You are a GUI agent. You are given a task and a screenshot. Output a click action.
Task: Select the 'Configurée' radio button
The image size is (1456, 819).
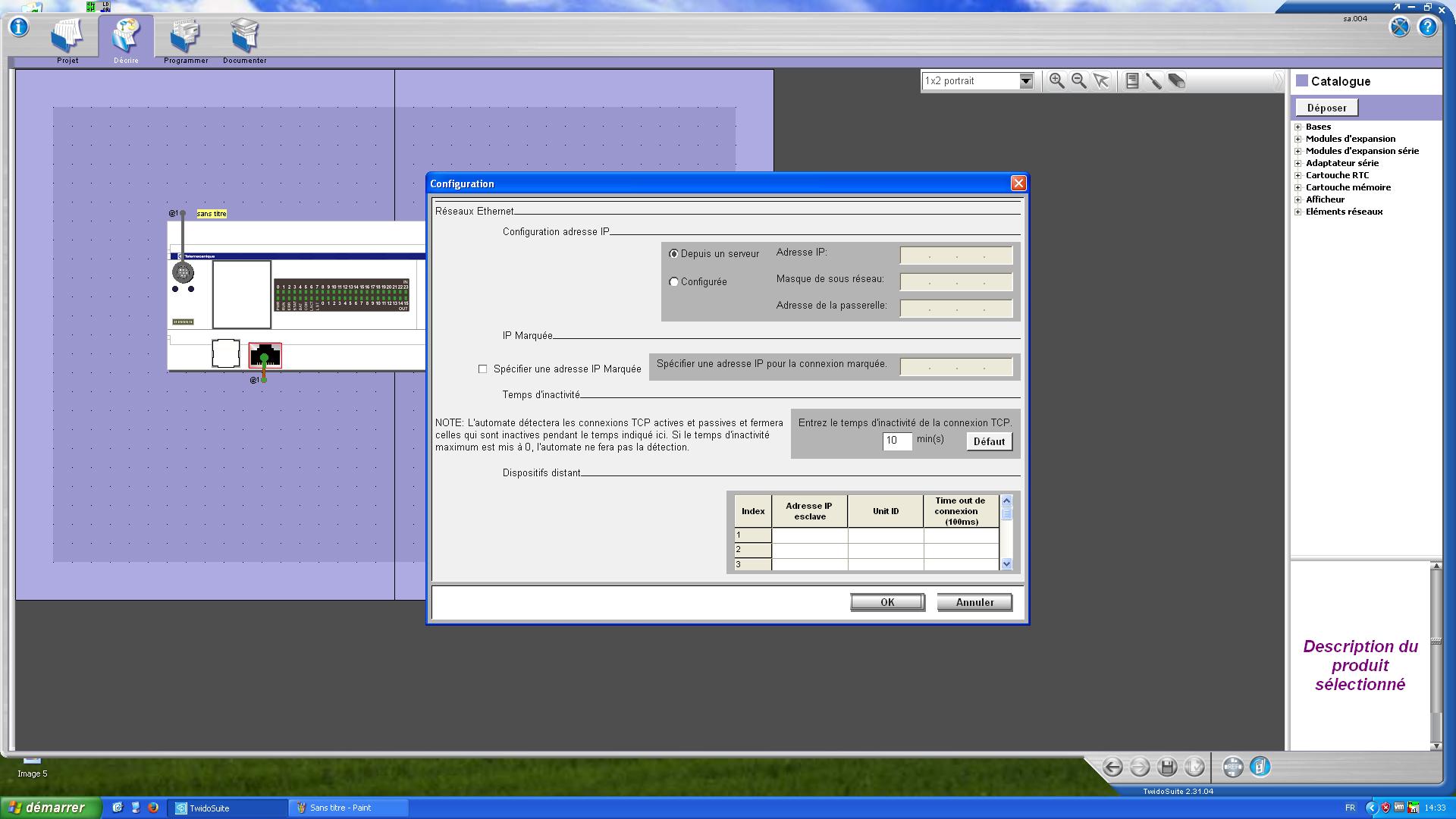(x=673, y=282)
